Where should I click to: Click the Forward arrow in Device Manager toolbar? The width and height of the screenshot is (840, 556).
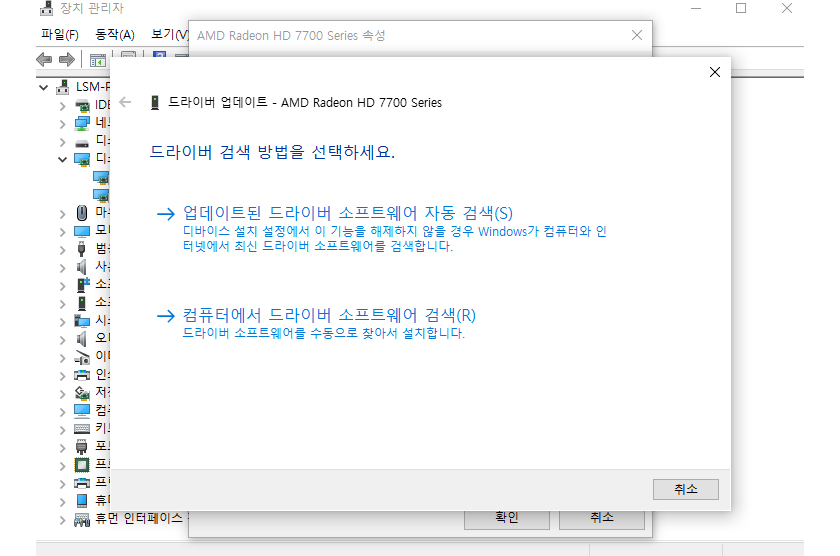[66, 59]
